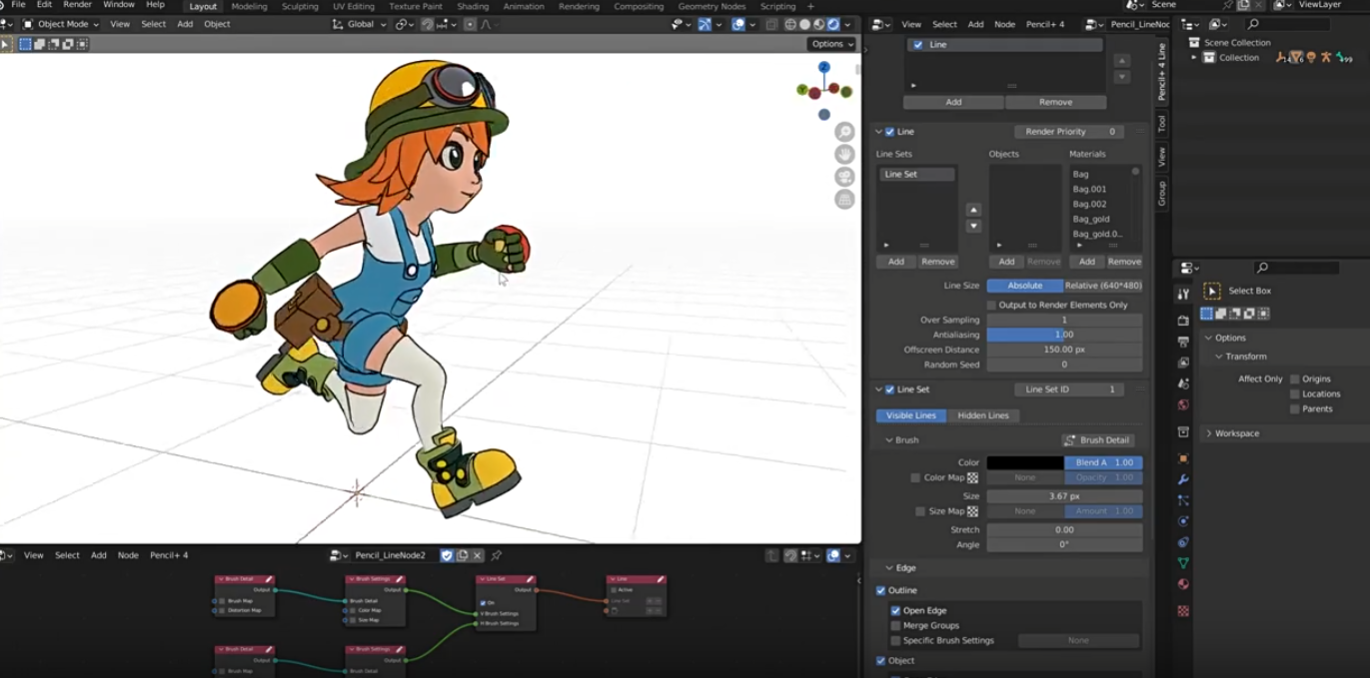Image resolution: width=1370 pixels, height=678 pixels.
Task: Select the Hidden Lines tab button
Action: pyautogui.click(x=982, y=415)
